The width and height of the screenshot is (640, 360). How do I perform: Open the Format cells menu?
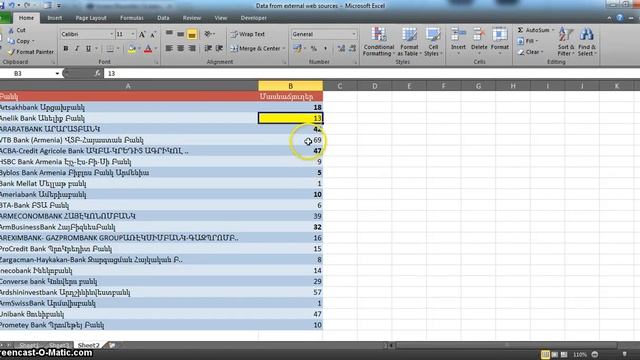tap(500, 40)
